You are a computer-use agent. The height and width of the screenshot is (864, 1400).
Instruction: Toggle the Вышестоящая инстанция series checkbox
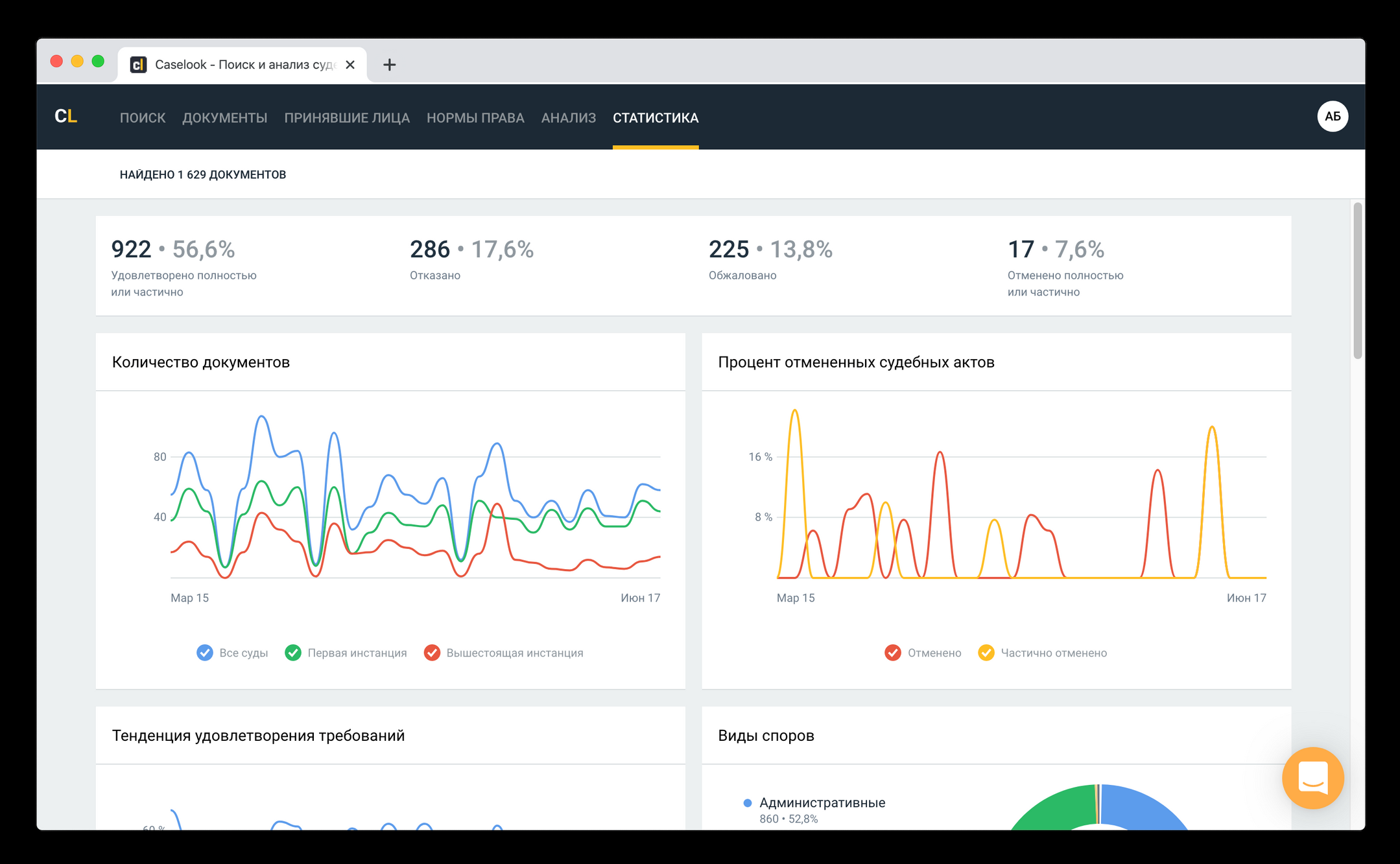coord(432,653)
